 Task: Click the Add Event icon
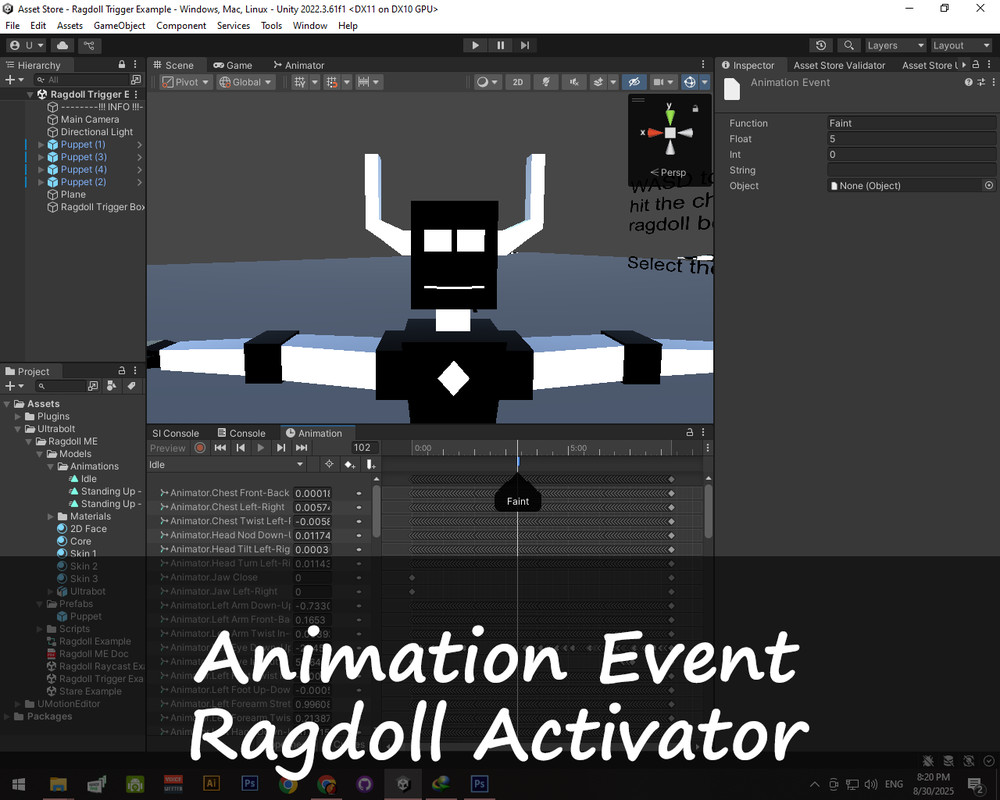tap(371, 464)
